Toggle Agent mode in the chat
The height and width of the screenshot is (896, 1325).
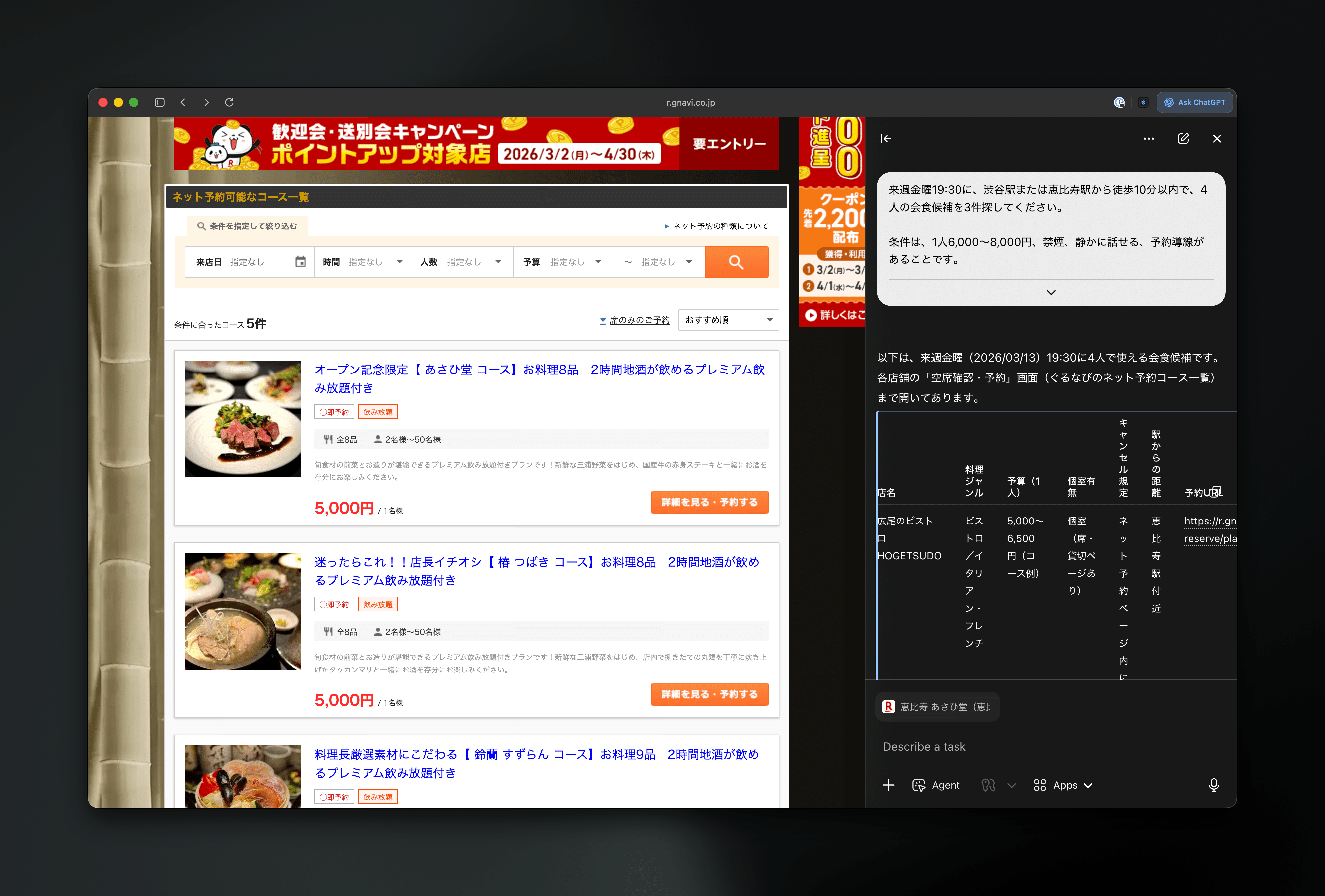click(x=936, y=785)
